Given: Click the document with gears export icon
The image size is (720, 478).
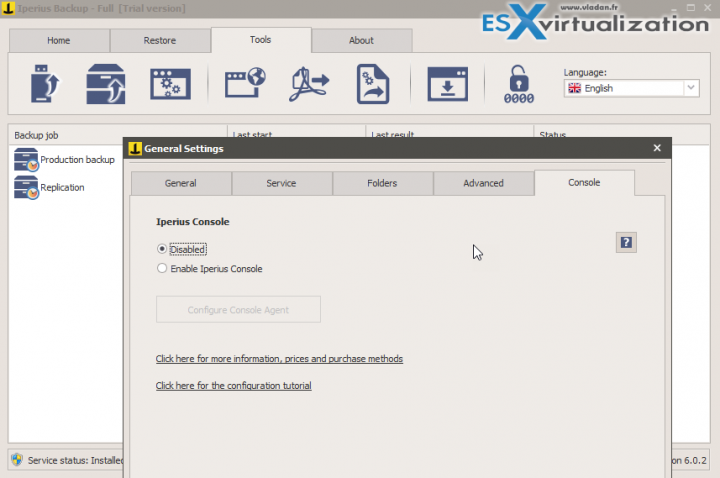Looking at the screenshot, I should tap(373, 84).
